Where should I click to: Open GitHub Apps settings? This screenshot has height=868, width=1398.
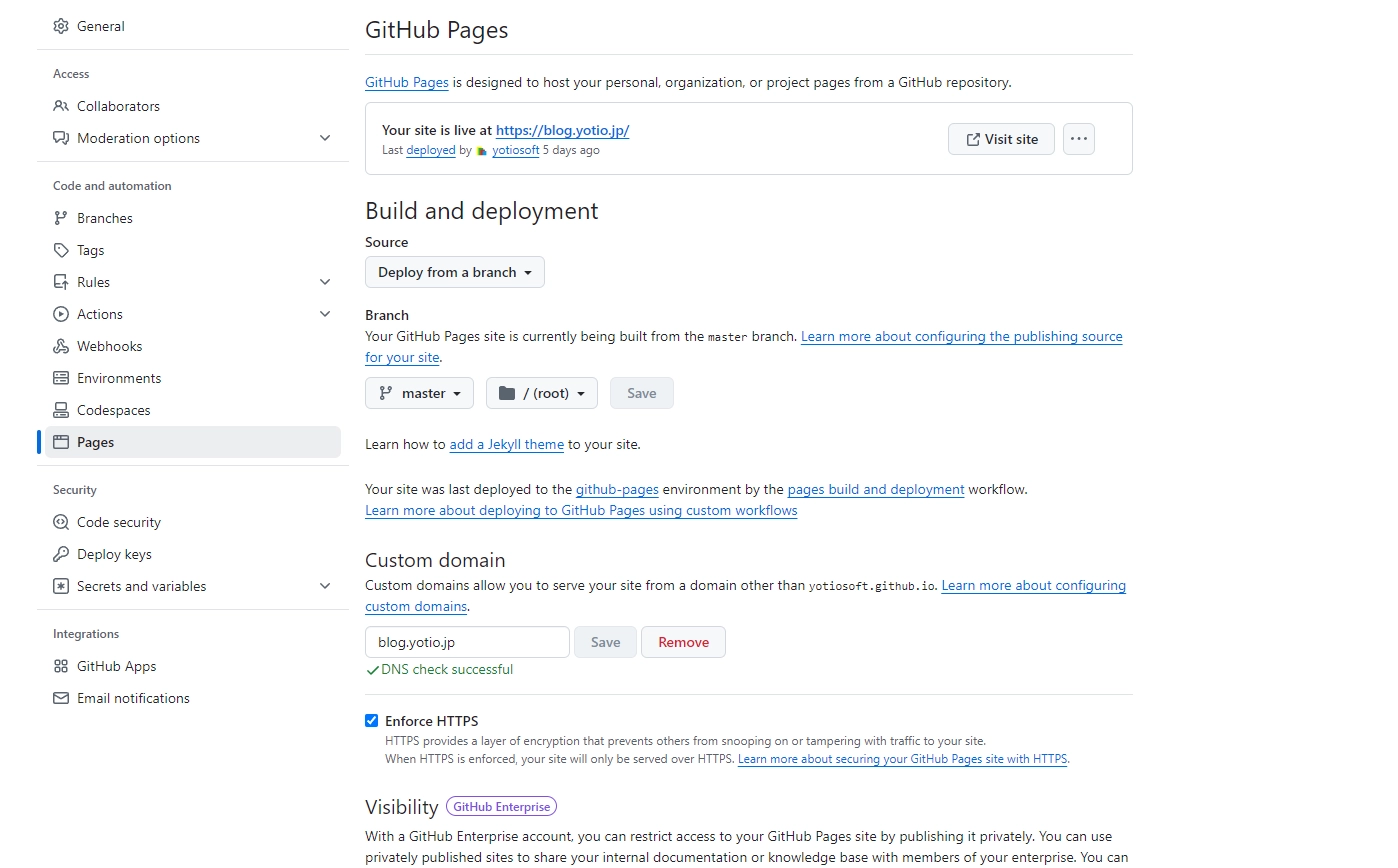tap(193, 666)
